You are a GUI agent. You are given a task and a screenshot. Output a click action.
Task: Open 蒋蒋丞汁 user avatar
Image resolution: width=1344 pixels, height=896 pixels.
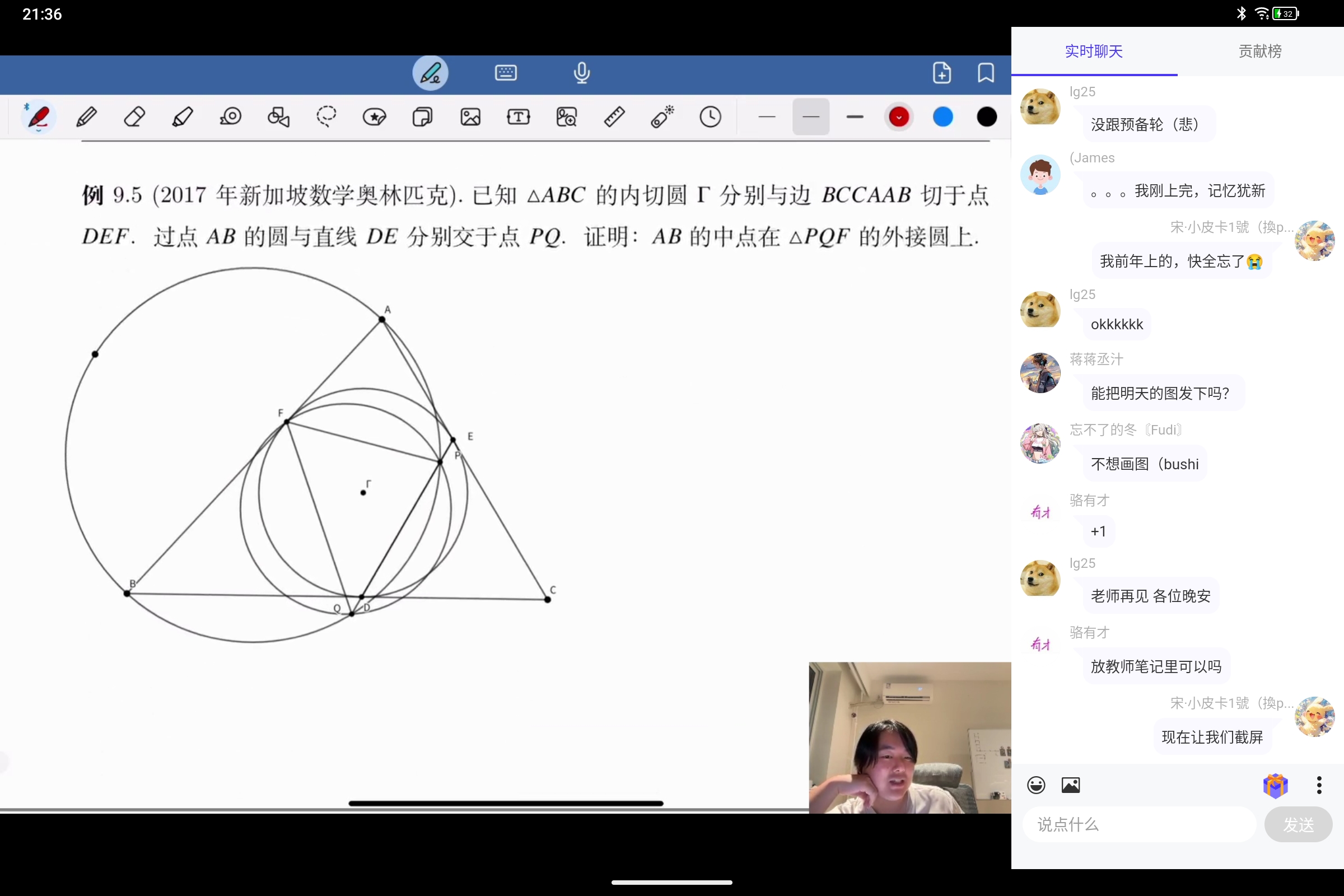click(x=1040, y=372)
